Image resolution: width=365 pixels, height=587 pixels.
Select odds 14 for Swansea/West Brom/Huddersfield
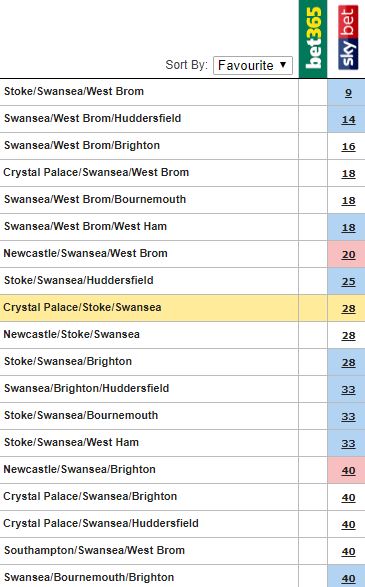348,119
